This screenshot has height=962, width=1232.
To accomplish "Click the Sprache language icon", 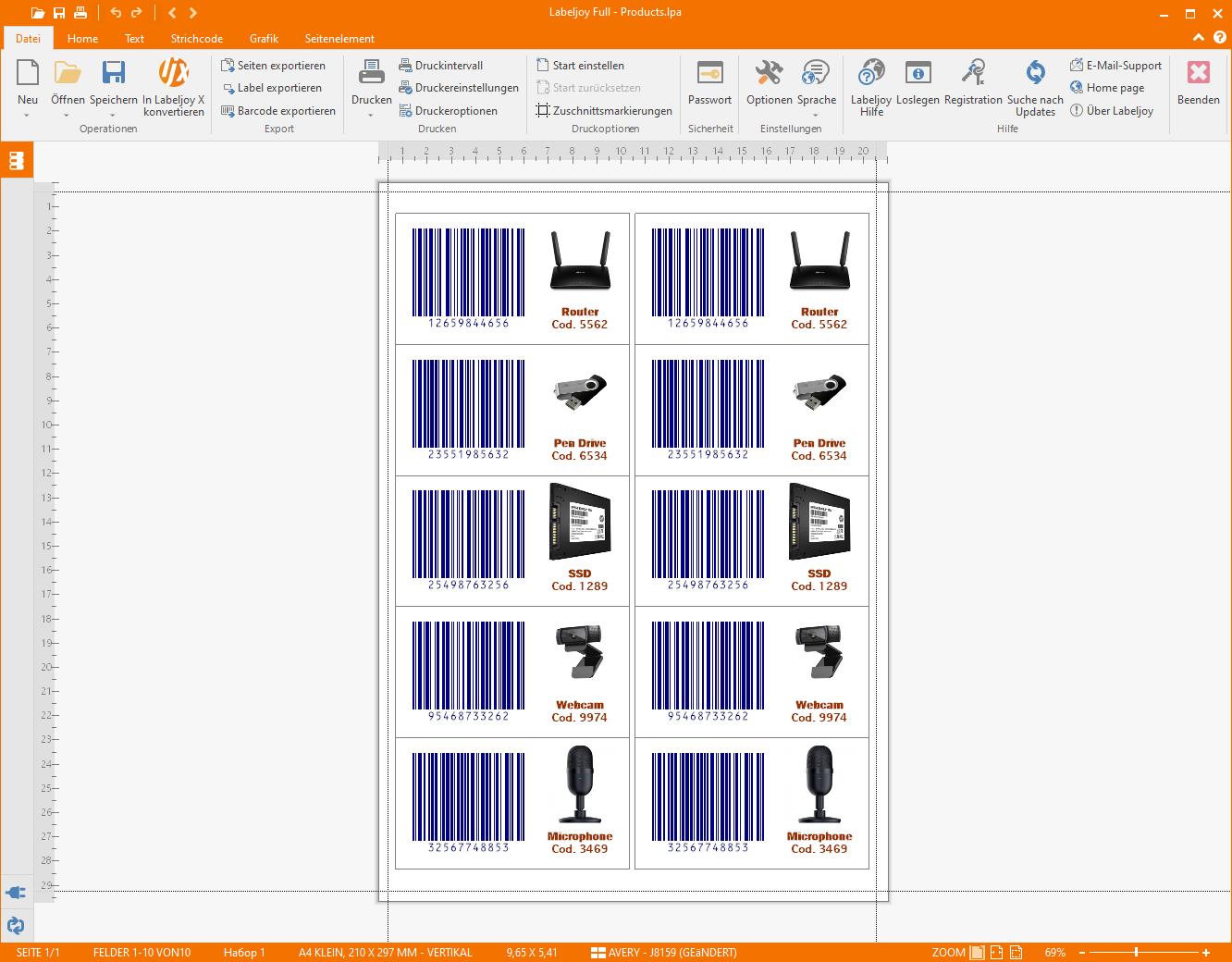I will click(x=816, y=73).
